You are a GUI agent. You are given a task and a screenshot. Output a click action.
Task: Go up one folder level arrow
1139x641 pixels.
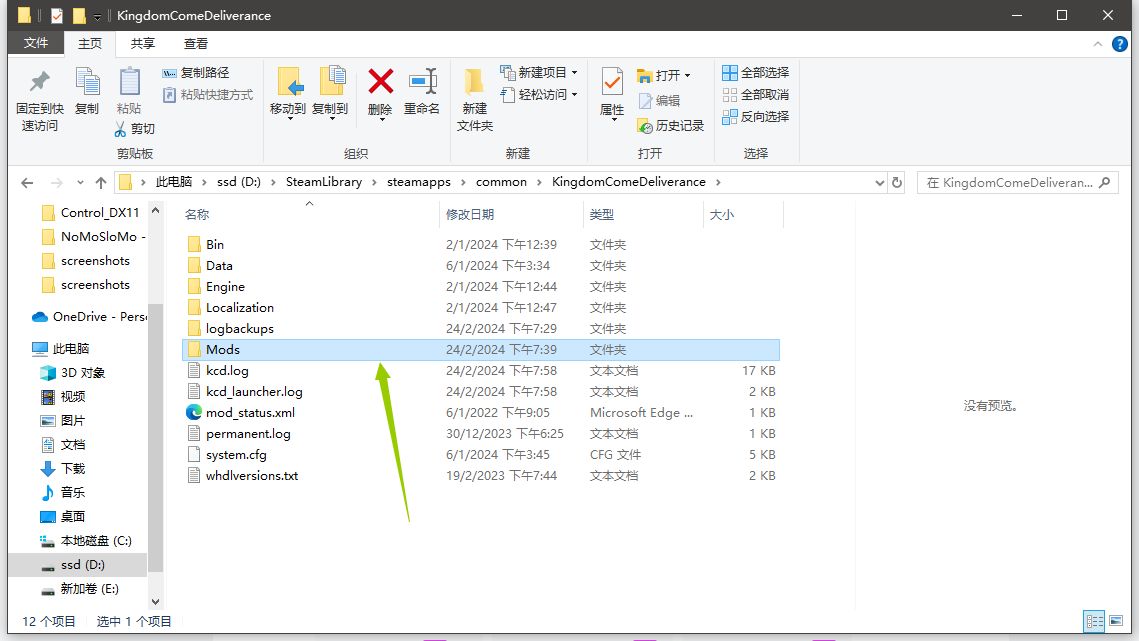[100, 182]
